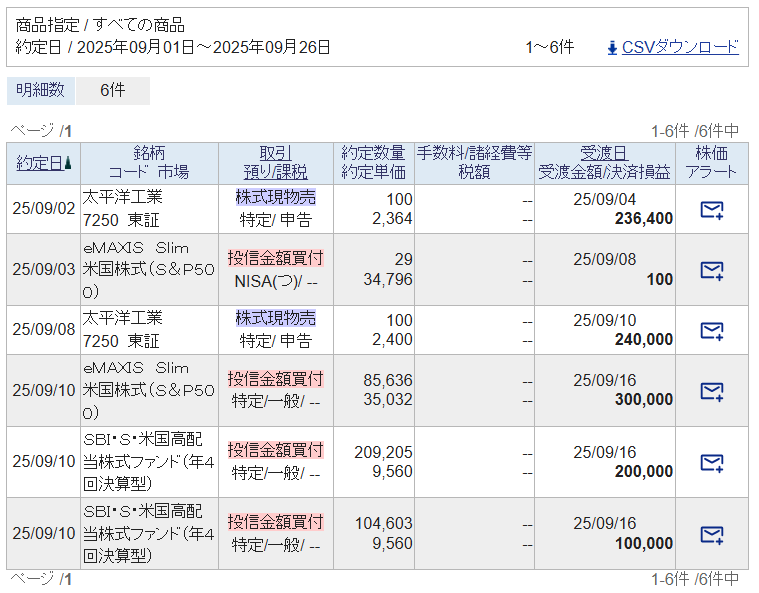759x593 pixels.
Task: Set price alert for eMAXIS Slim NISA purchase
Action: tap(711, 270)
